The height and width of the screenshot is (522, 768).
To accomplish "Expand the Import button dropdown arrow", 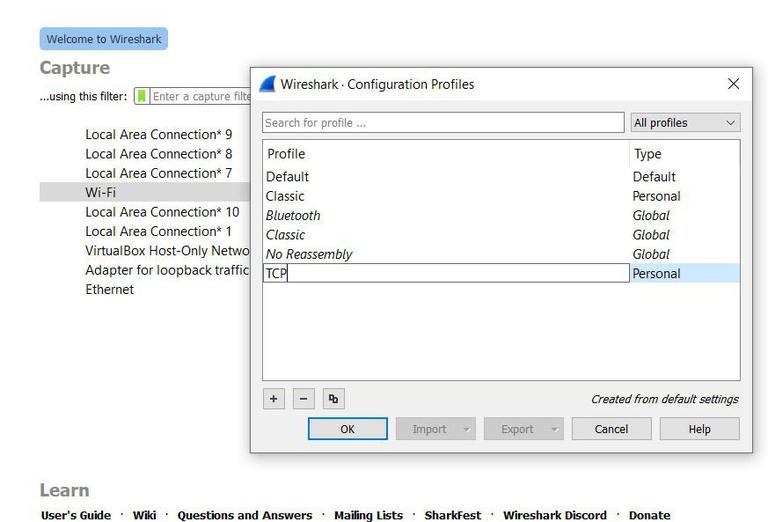I will coord(467,429).
